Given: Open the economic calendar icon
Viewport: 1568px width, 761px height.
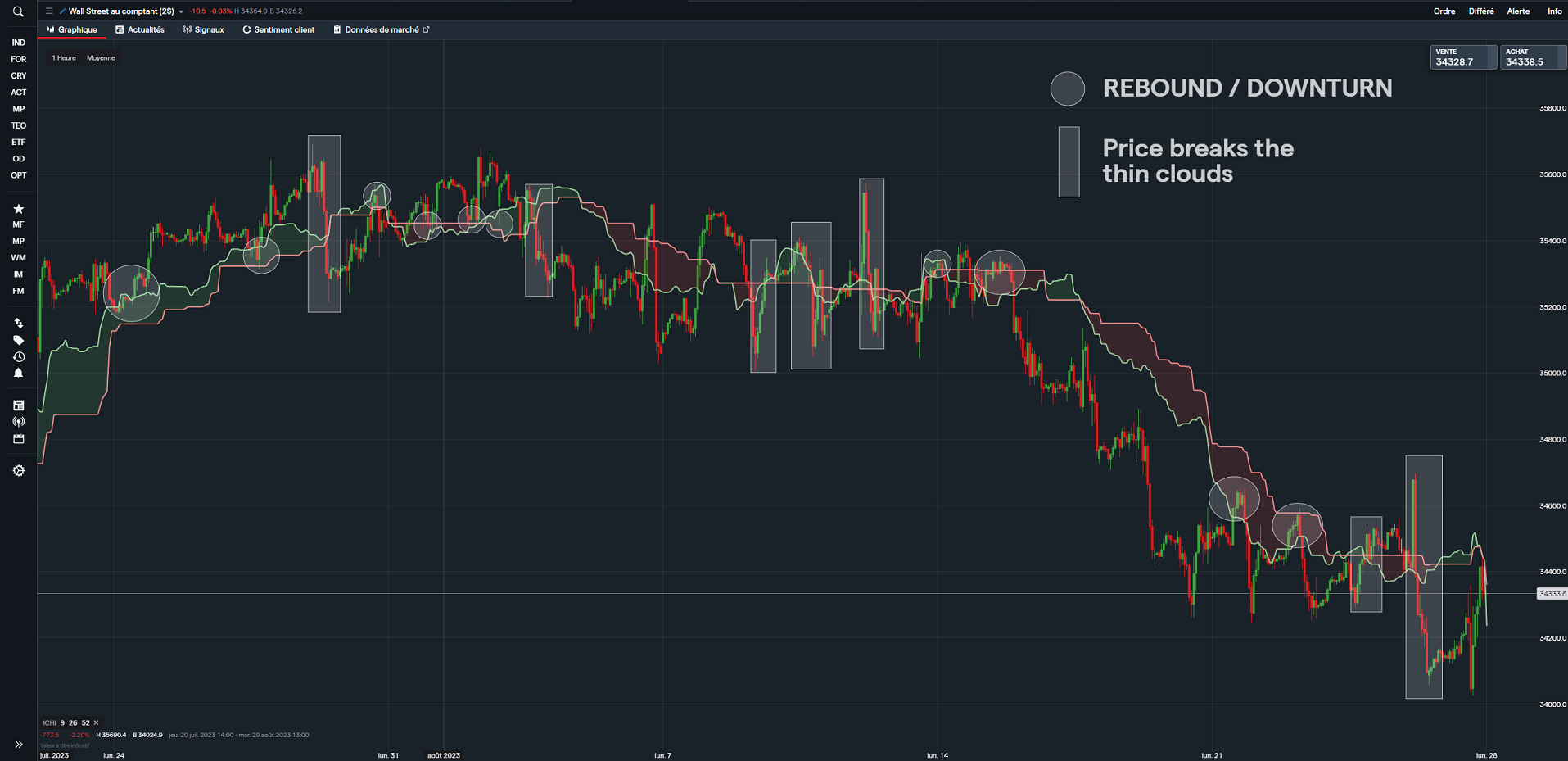Looking at the screenshot, I should point(18,439).
